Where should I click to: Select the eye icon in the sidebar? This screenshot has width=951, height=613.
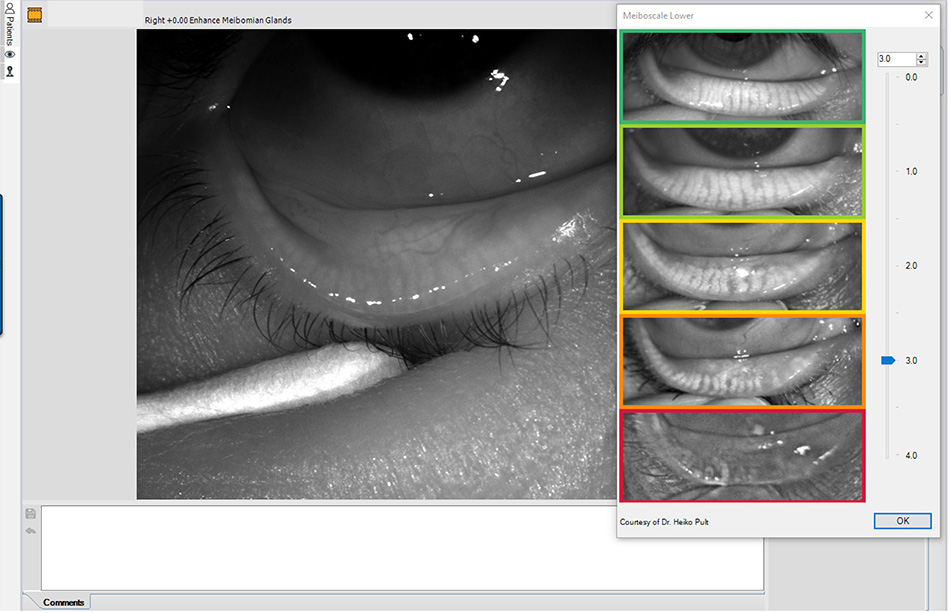10,55
